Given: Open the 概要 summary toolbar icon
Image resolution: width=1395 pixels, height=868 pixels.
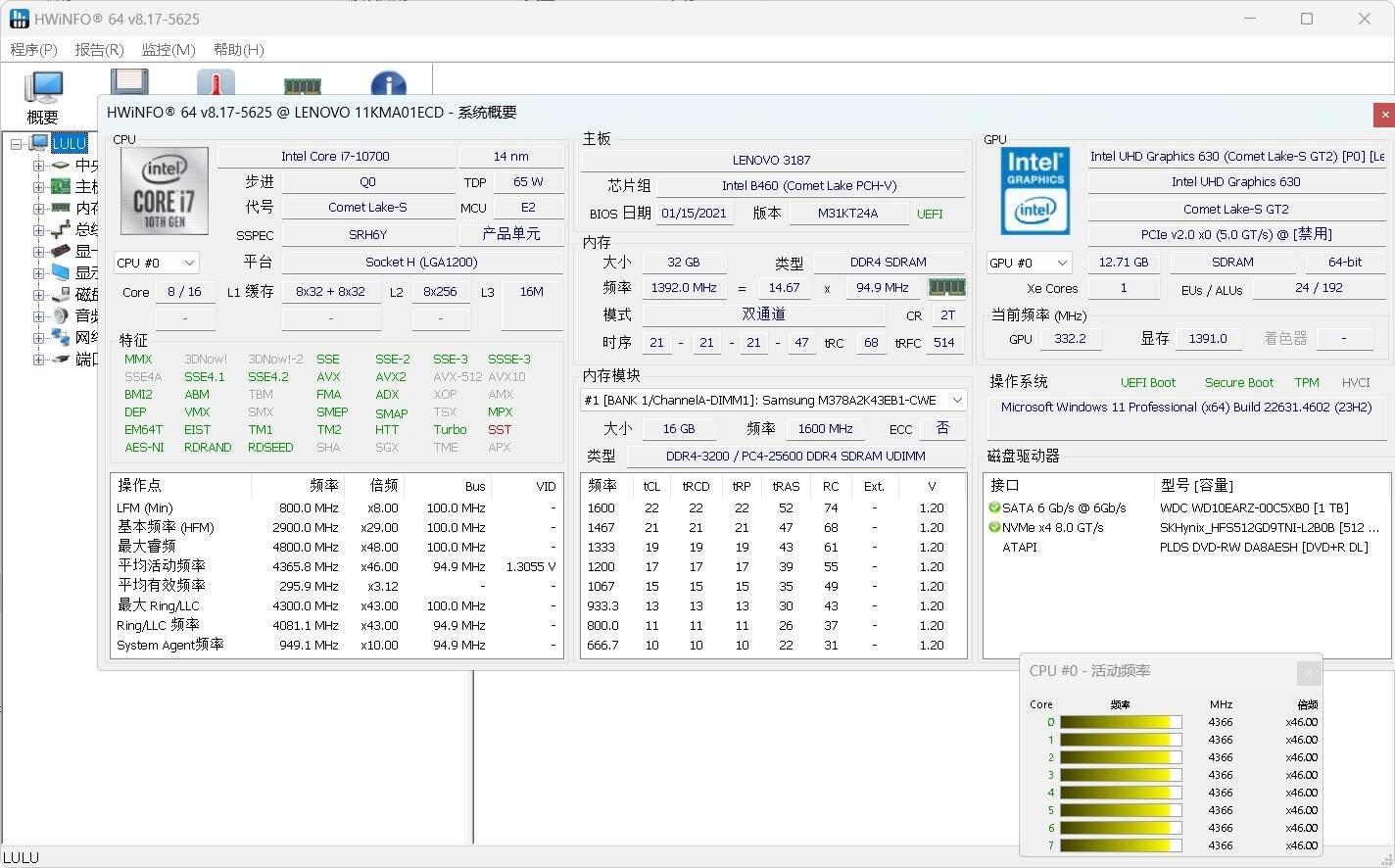Looking at the screenshot, I should (43, 95).
